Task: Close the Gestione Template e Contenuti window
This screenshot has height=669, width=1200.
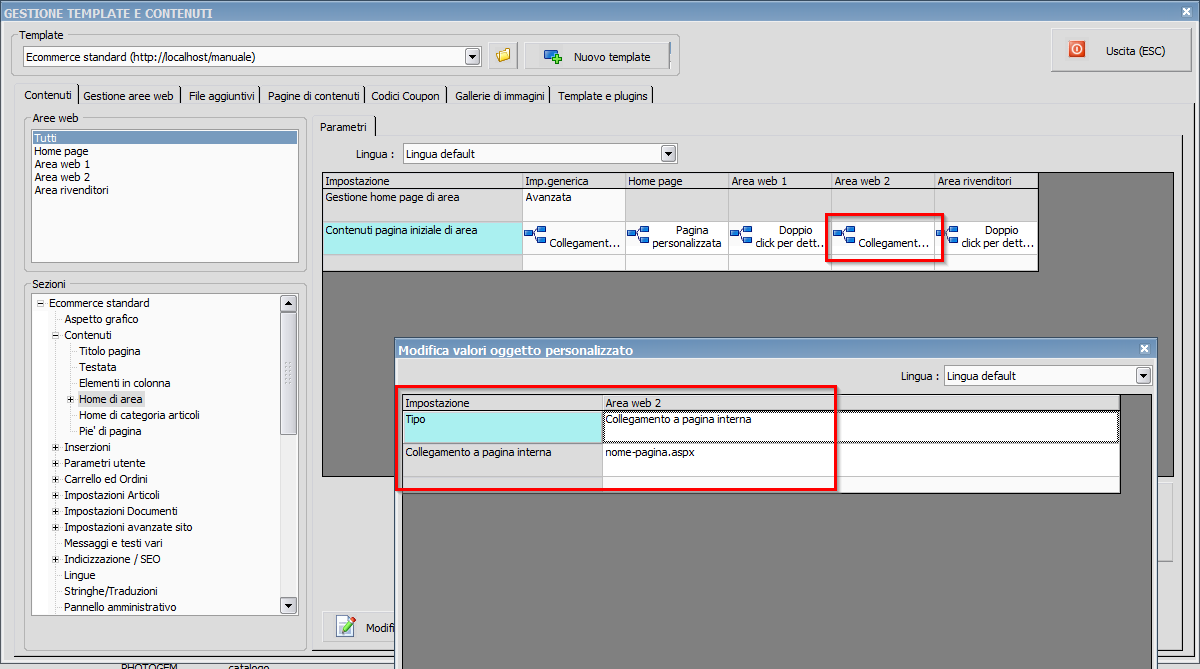Action: pyautogui.click(x=1188, y=12)
